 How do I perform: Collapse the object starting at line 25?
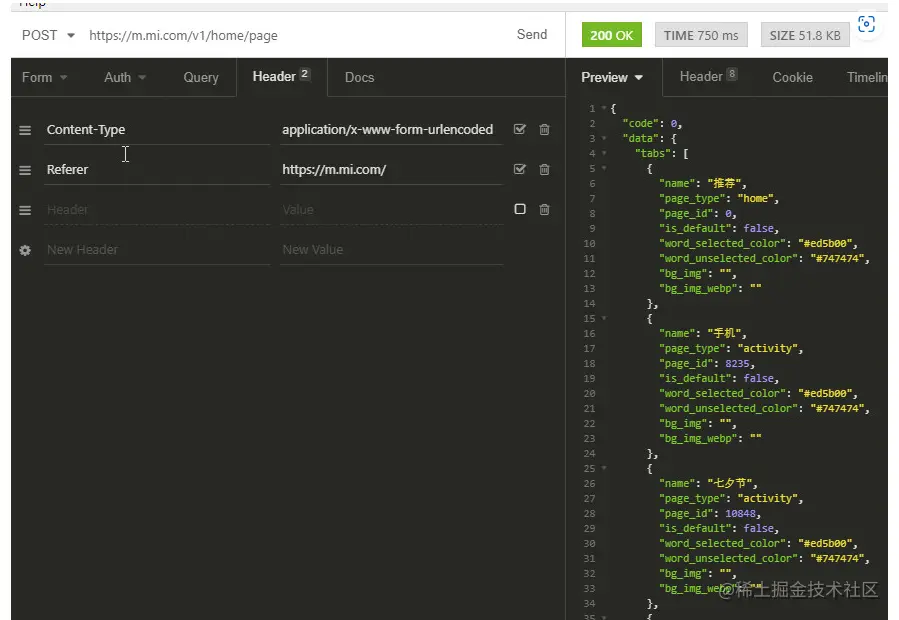click(604, 469)
